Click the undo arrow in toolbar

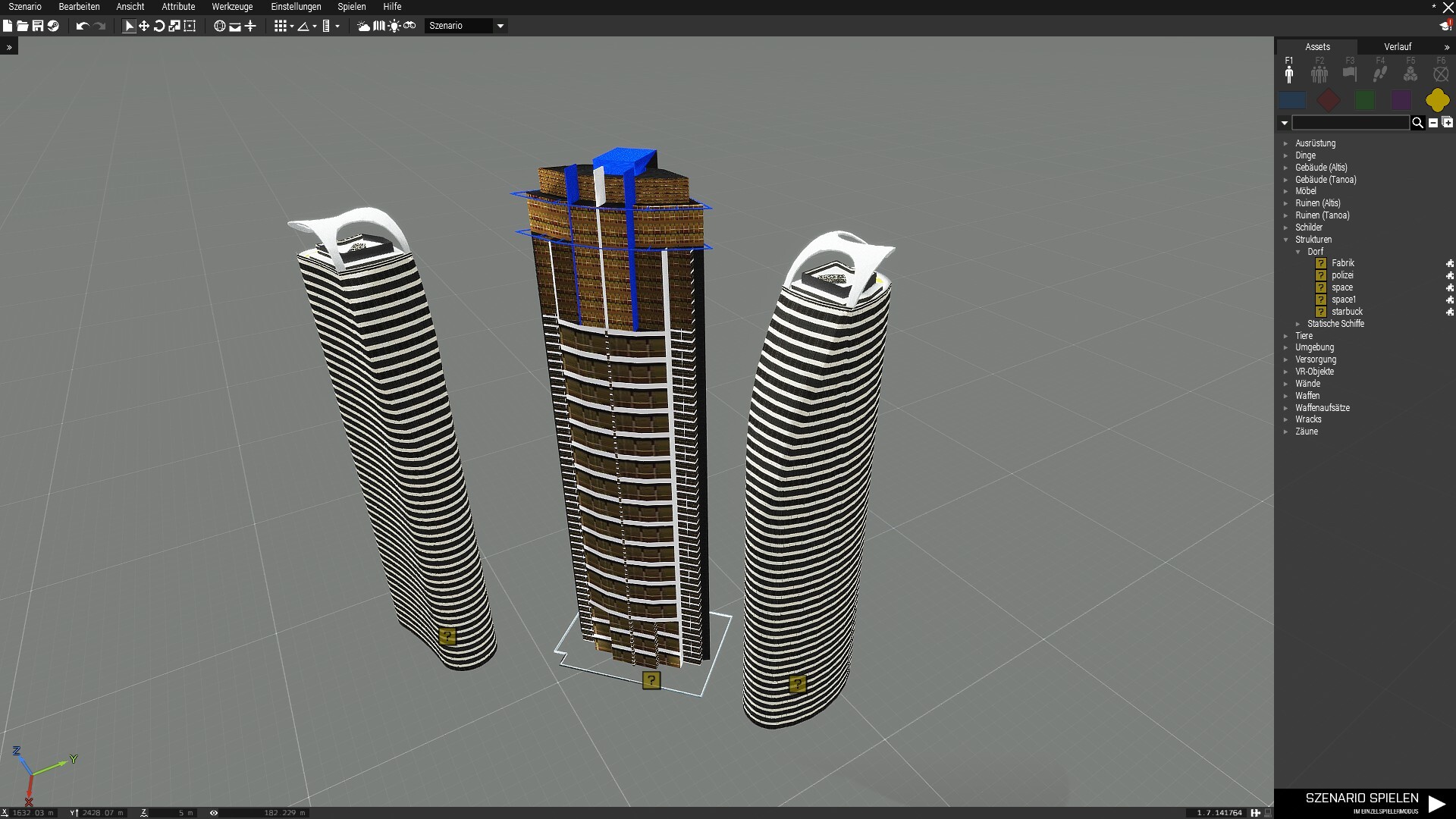point(82,26)
